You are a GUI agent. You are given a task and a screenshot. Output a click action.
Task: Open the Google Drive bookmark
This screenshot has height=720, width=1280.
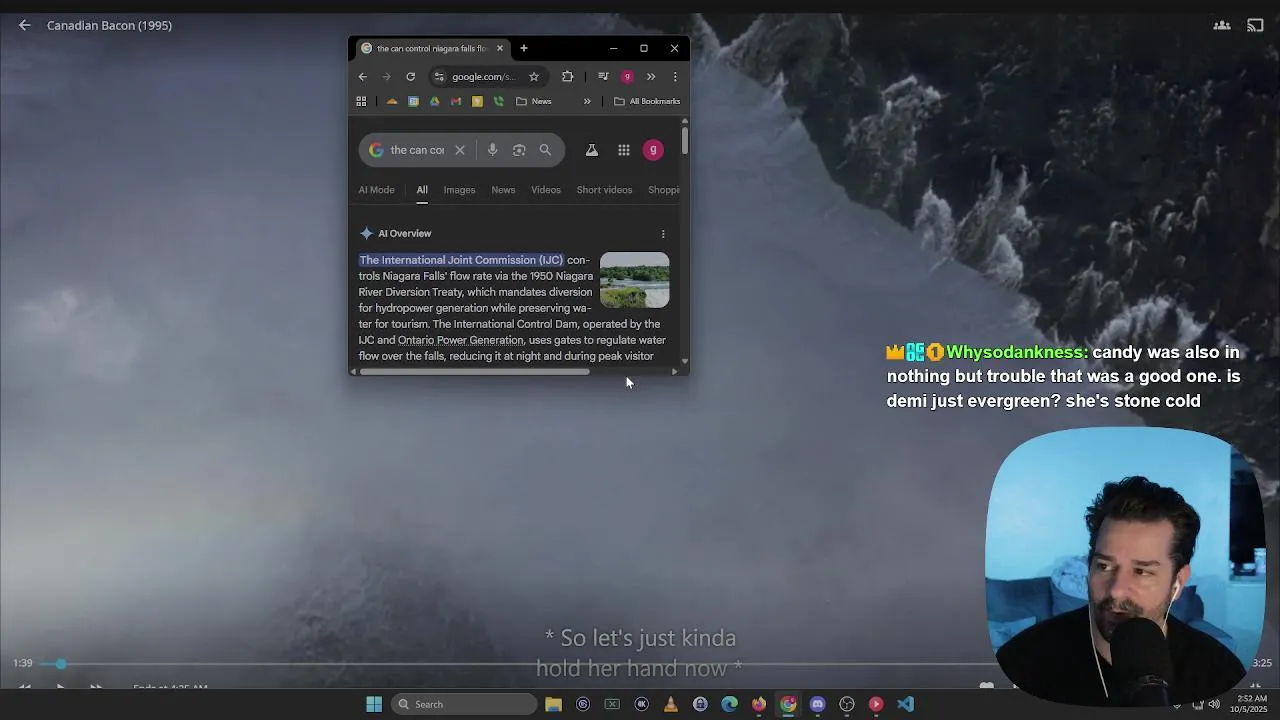(x=434, y=101)
